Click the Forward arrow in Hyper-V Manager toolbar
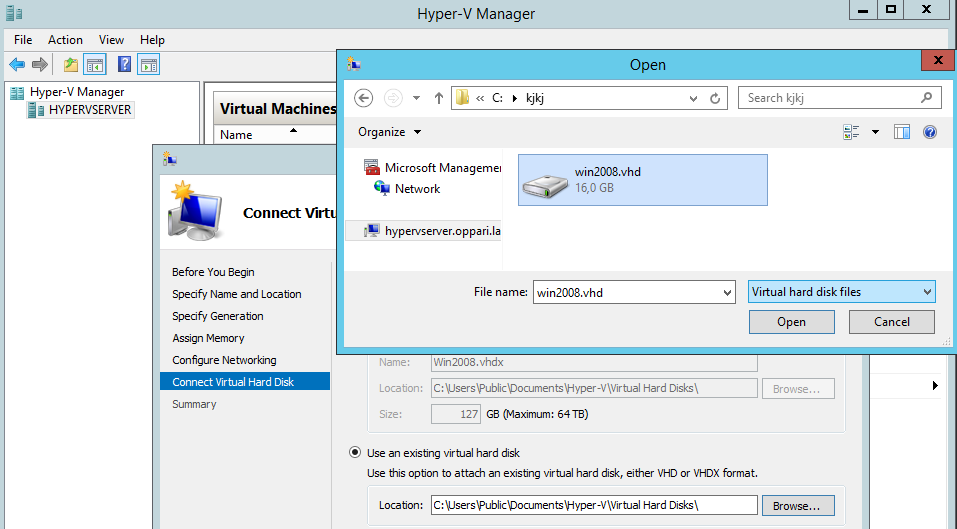The width and height of the screenshot is (957, 529). [x=40, y=64]
